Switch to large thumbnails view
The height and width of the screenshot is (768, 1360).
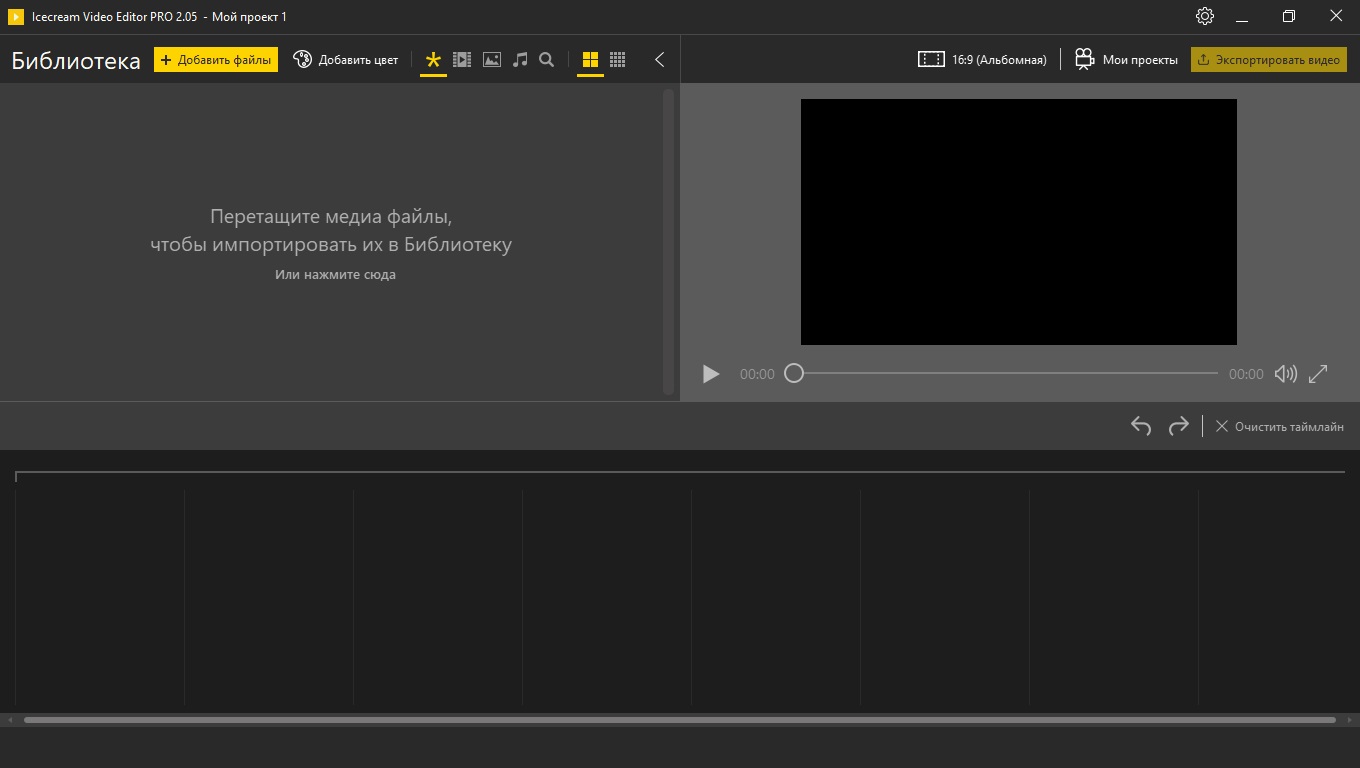coord(590,60)
